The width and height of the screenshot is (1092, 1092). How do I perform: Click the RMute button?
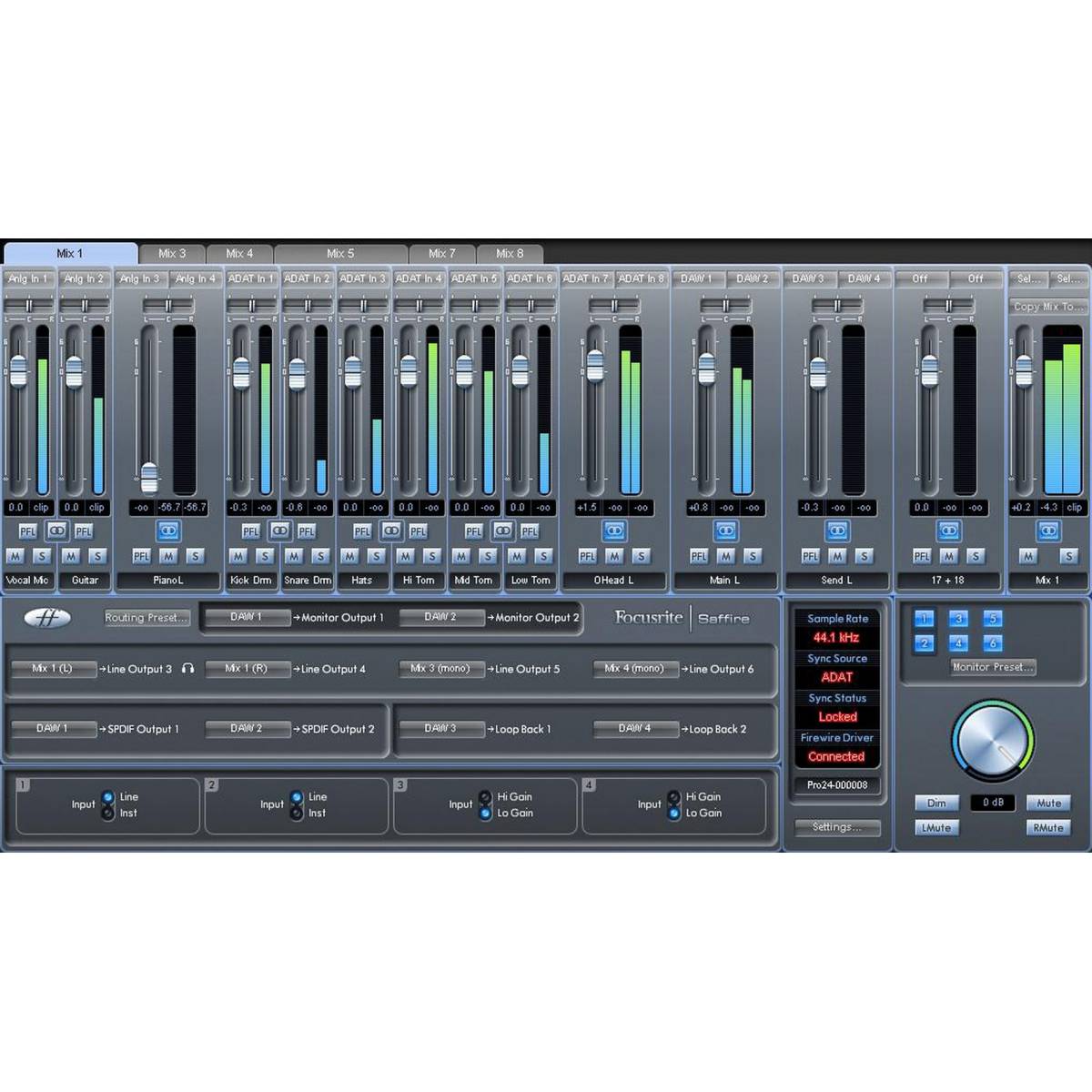(1048, 828)
